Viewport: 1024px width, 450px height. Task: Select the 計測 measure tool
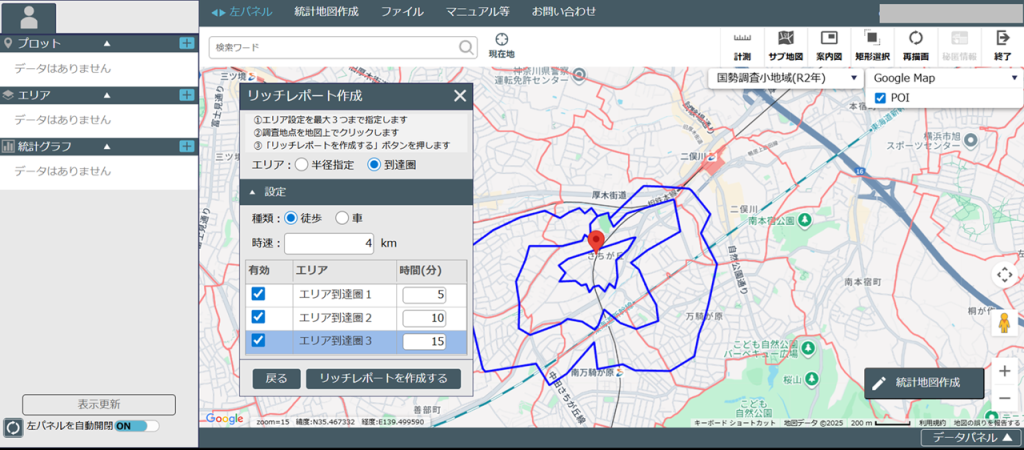742,46
